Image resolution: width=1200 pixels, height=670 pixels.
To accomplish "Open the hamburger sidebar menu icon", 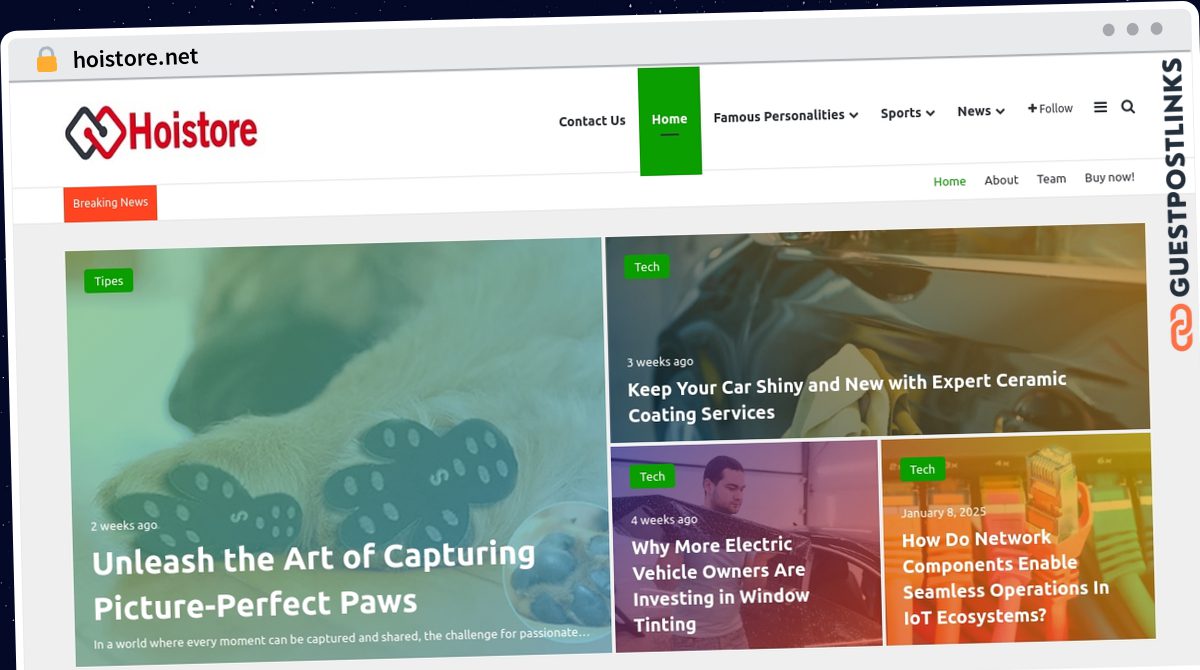I will [x=1100, y=108].
